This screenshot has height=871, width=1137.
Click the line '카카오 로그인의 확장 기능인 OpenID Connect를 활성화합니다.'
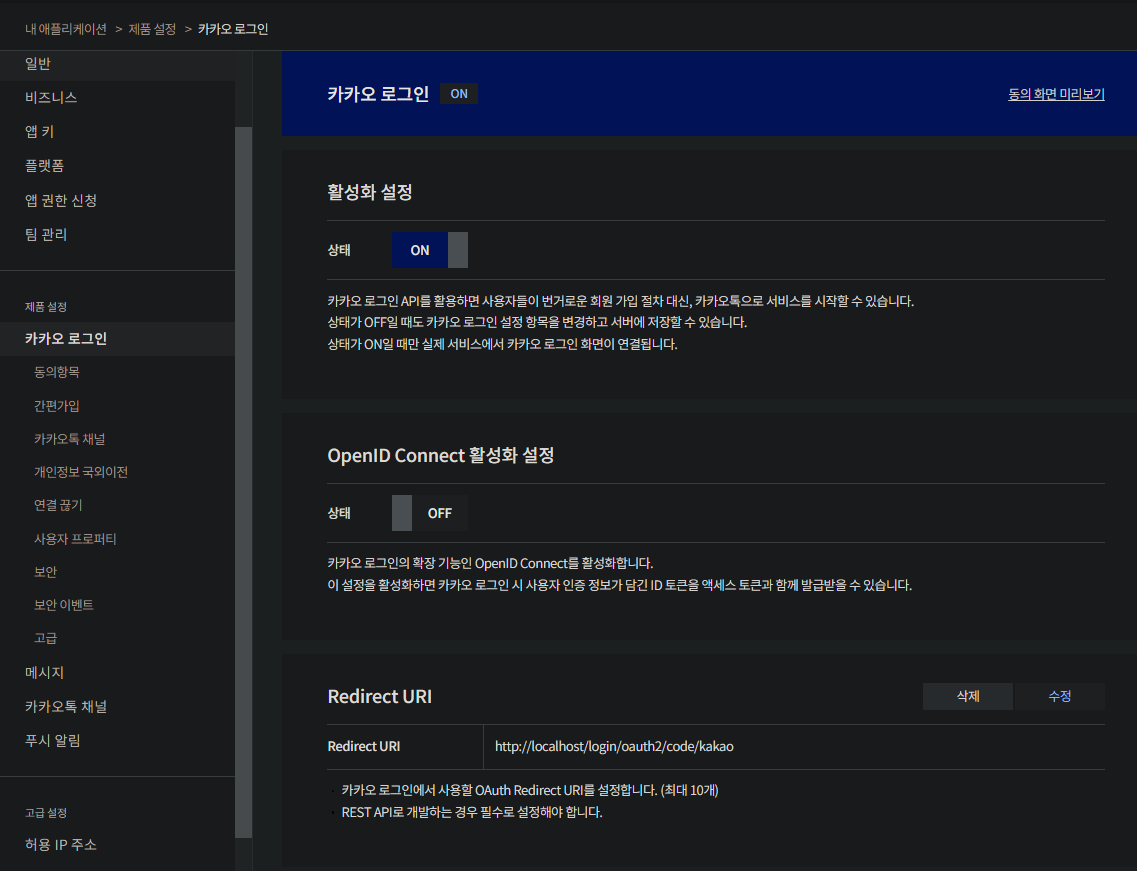click(490, 564)
